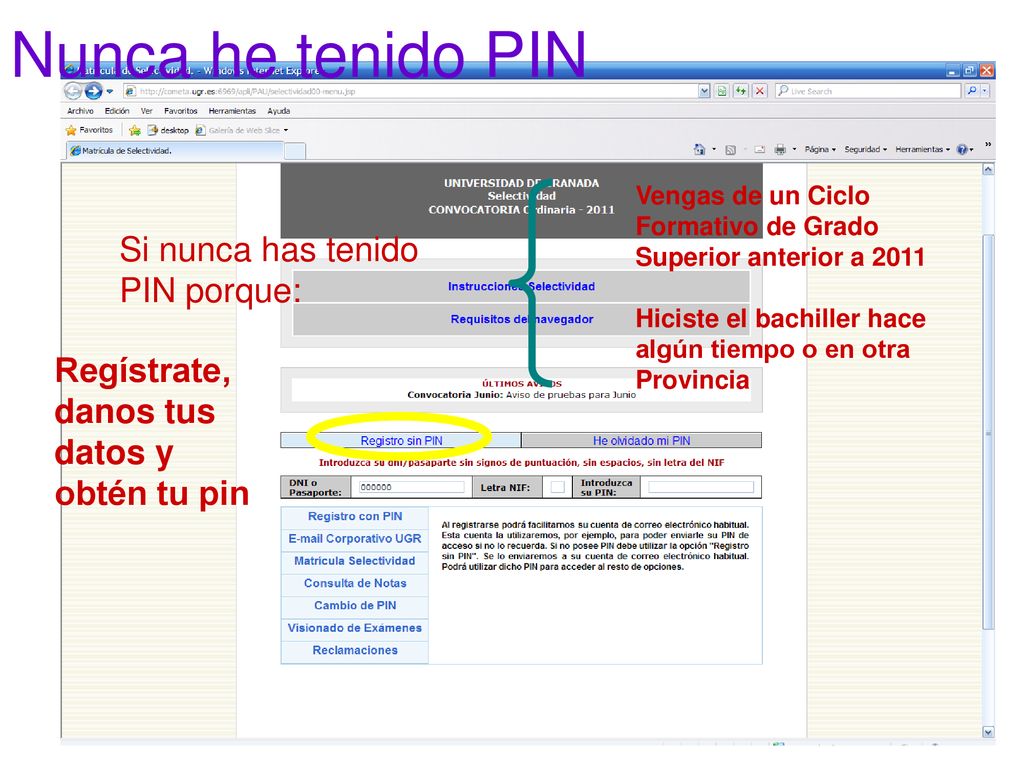Image resolution: width=1024 pixels, height=768 pixels.
Task: Open a new tab with the blank tab button
Action: point(295,152)
